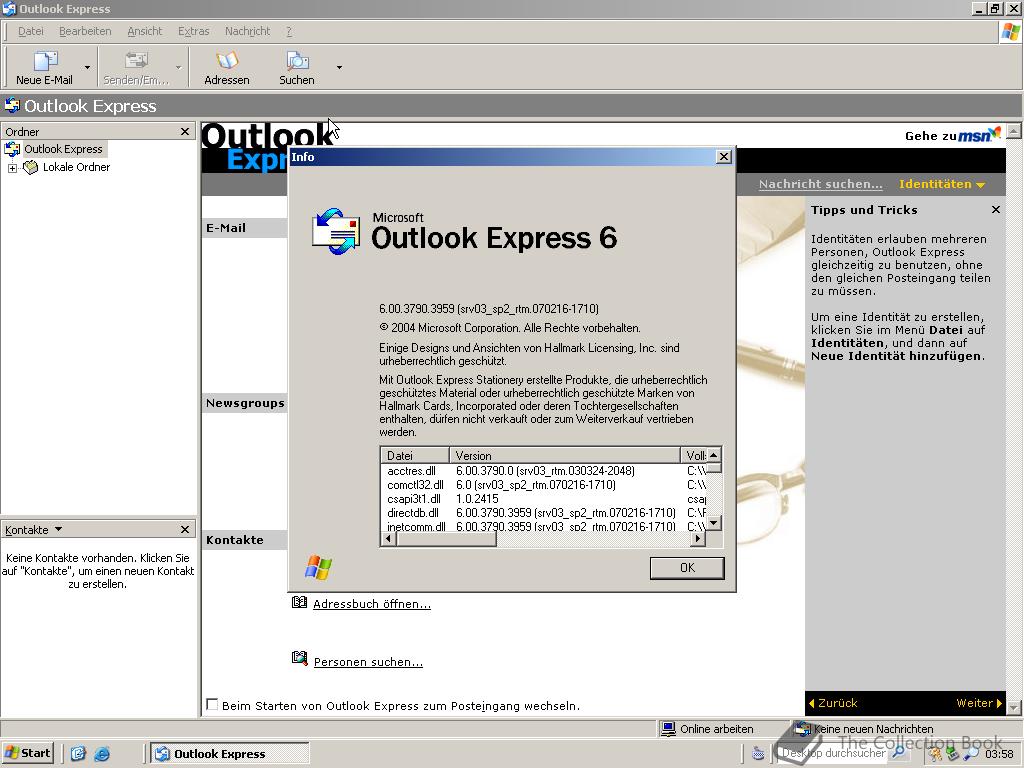
Task: Select the csapi3t1.dll row
Action: coord(543,498)
